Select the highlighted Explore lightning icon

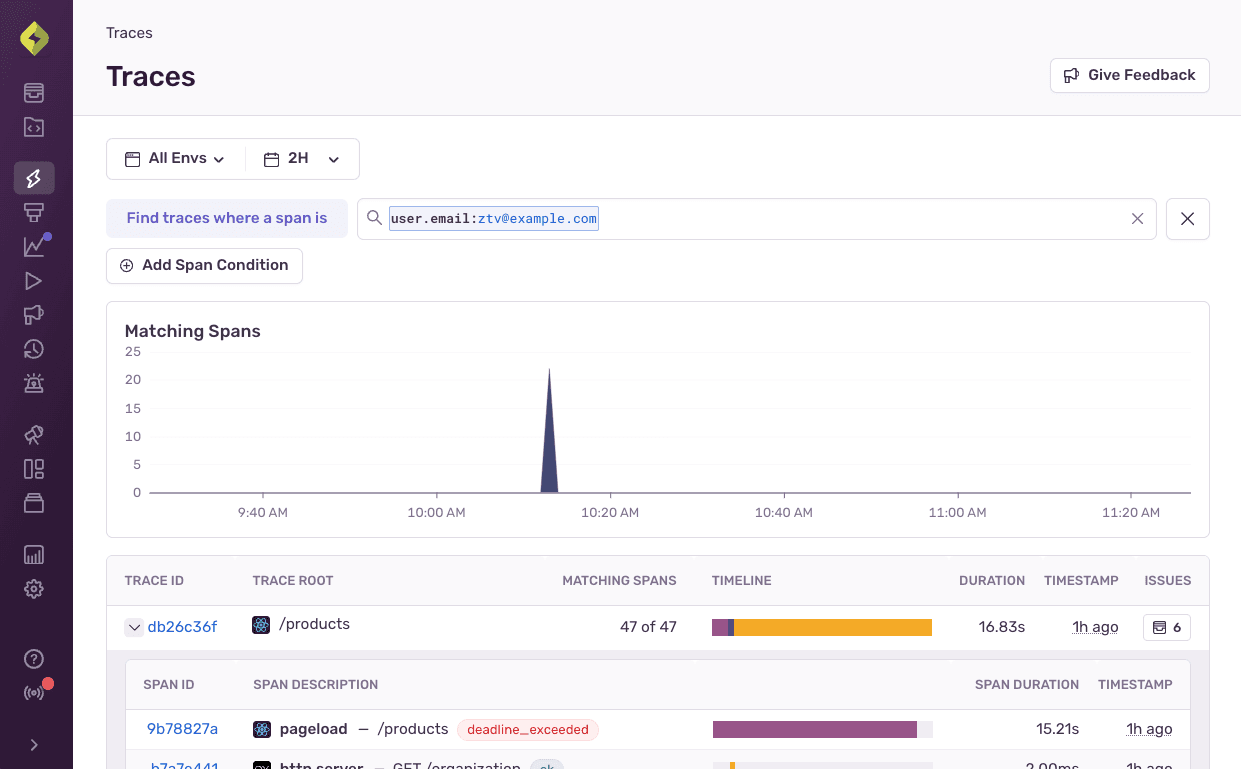pos(33,177)
